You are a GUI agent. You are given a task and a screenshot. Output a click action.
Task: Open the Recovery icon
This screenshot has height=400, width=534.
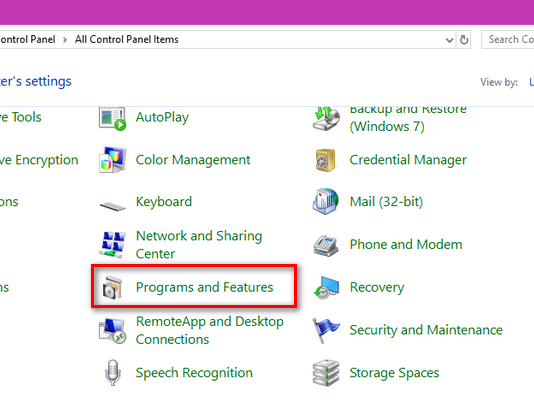pyautogui.click(x=326, y=288)
